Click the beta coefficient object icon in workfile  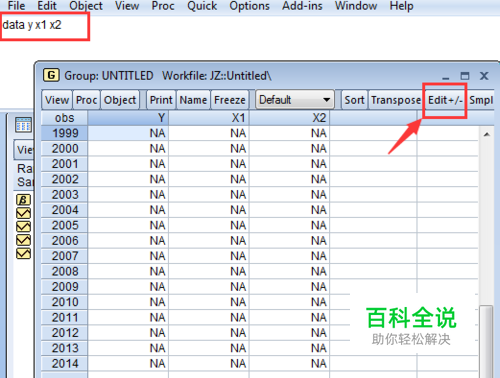(23, 200)
